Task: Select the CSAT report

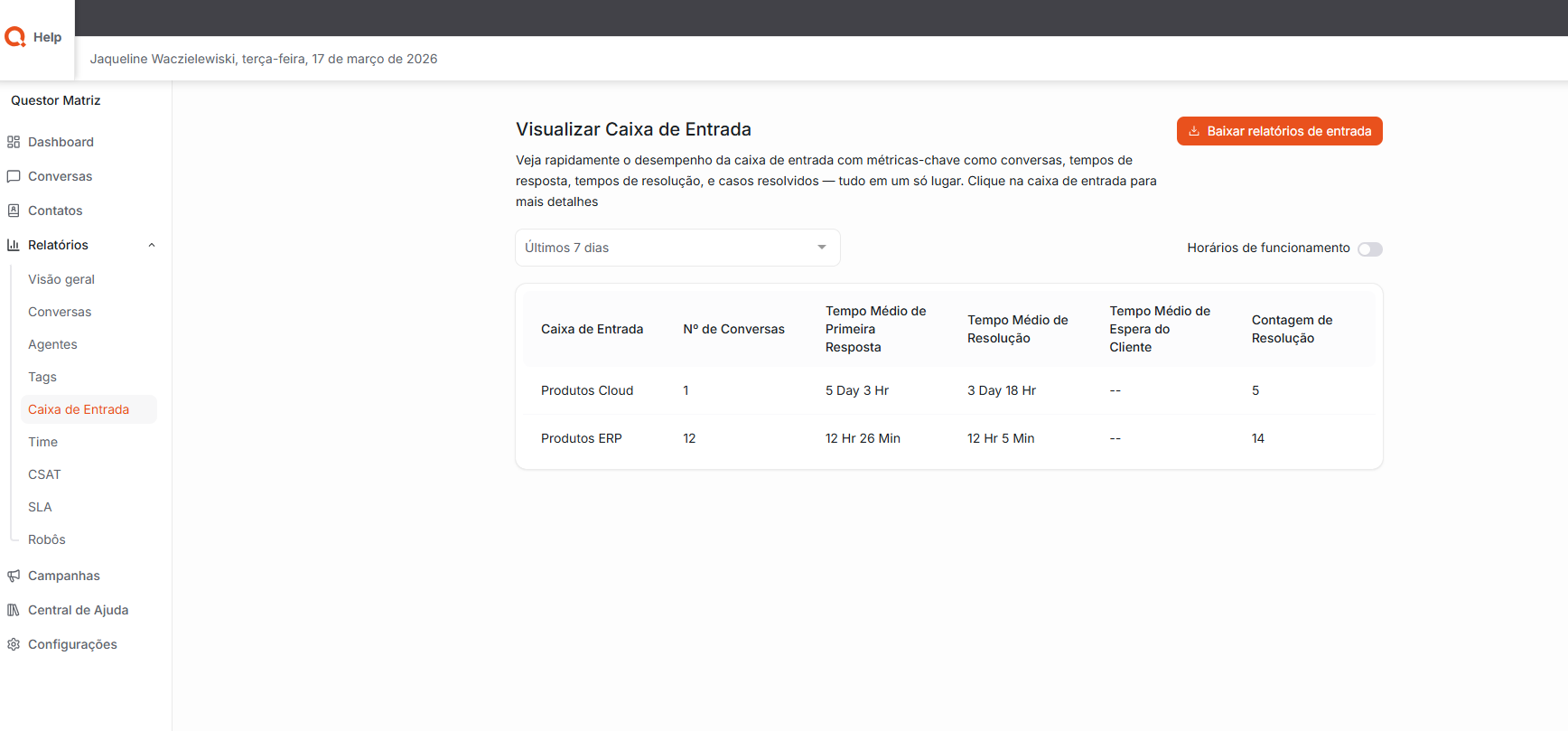Action: point(44,474)
